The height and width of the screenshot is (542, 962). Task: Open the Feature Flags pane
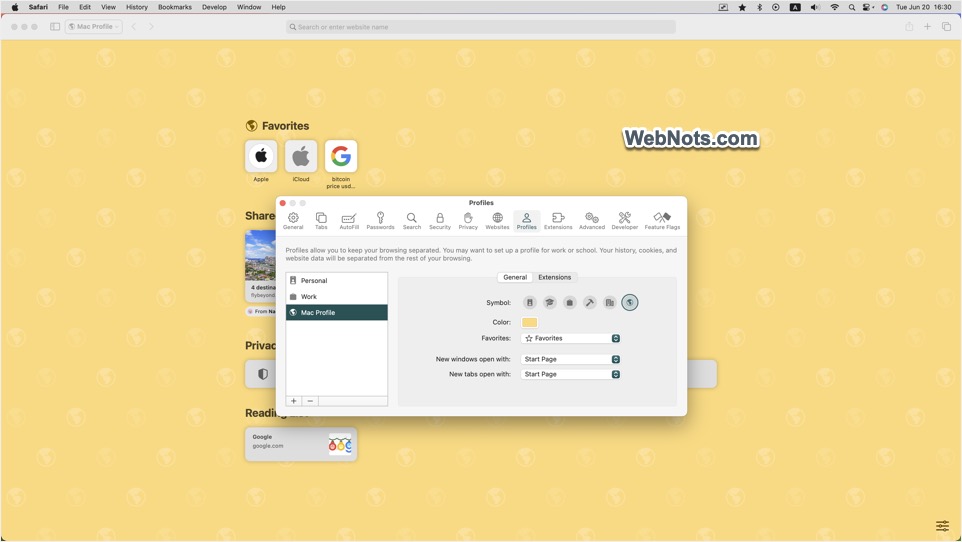pyautogui.click(x=662, y=221)
